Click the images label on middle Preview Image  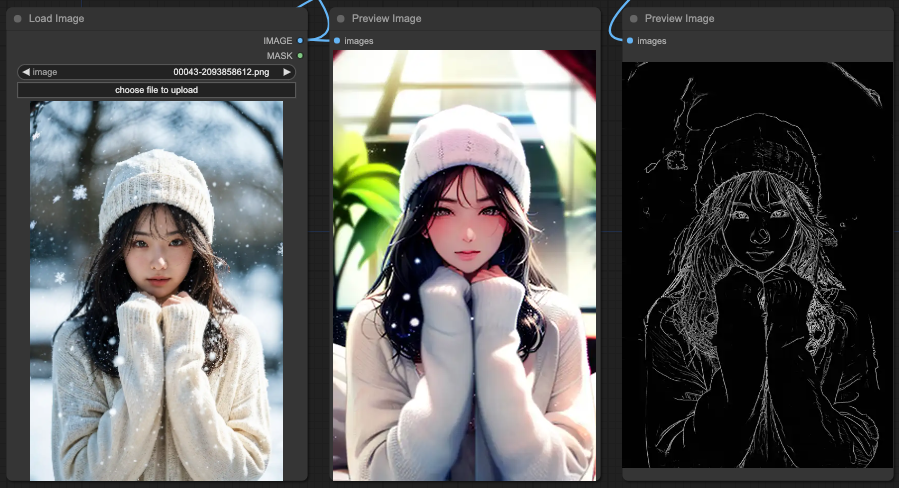358,41
